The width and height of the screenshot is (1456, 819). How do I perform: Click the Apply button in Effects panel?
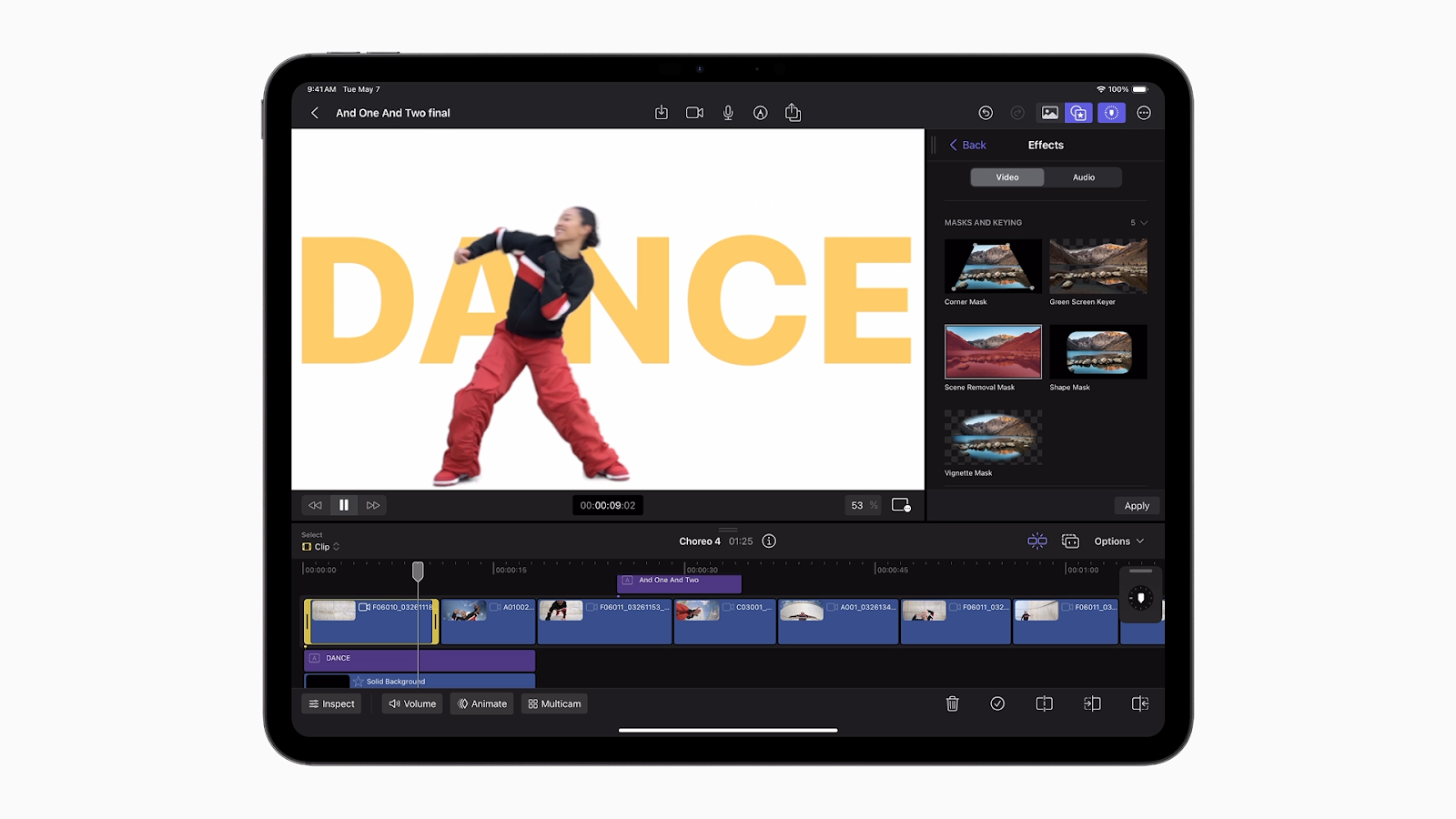[1137, 506]
